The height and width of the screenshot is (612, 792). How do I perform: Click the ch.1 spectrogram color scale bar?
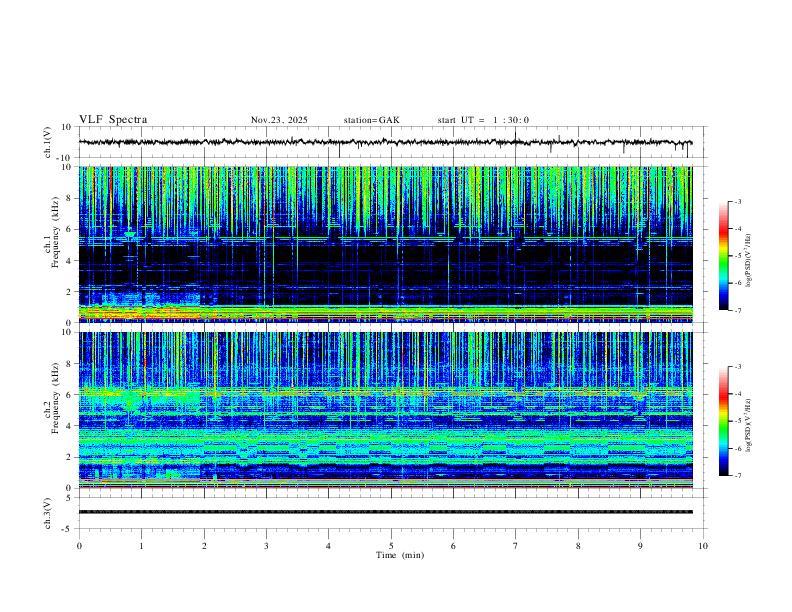[x=723, y=256]
